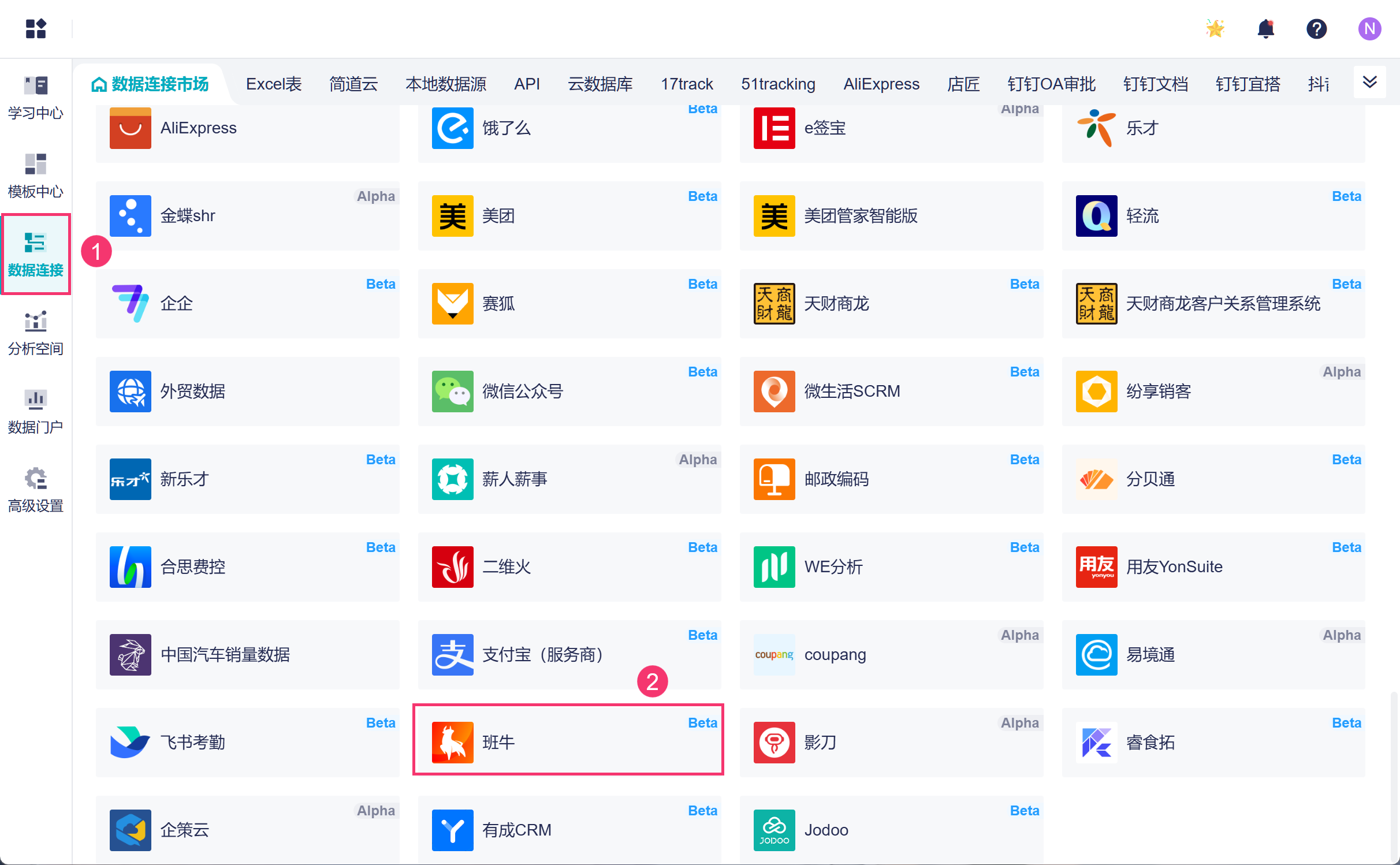Open the notifications bell
Viewport: 1400px width, 865px height.
click(1265, 28)
